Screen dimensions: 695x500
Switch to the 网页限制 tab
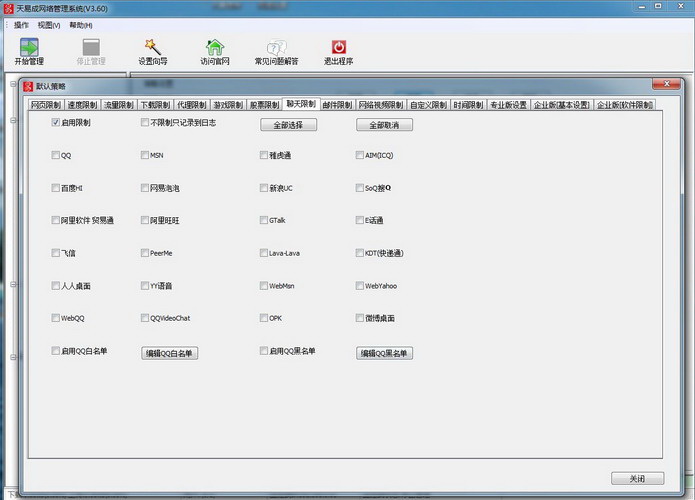tap(46, 104)
